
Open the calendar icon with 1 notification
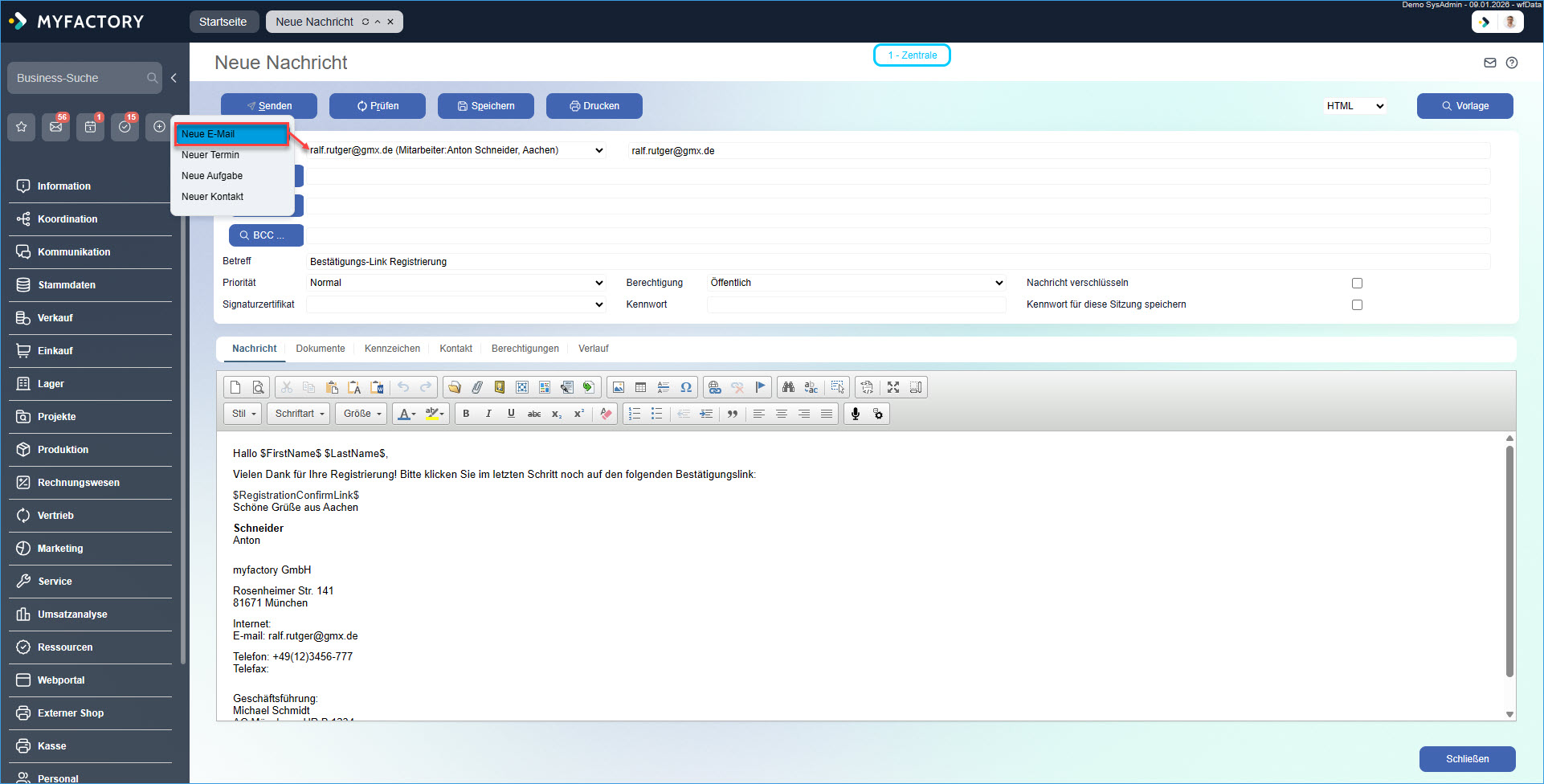(90, 126)
